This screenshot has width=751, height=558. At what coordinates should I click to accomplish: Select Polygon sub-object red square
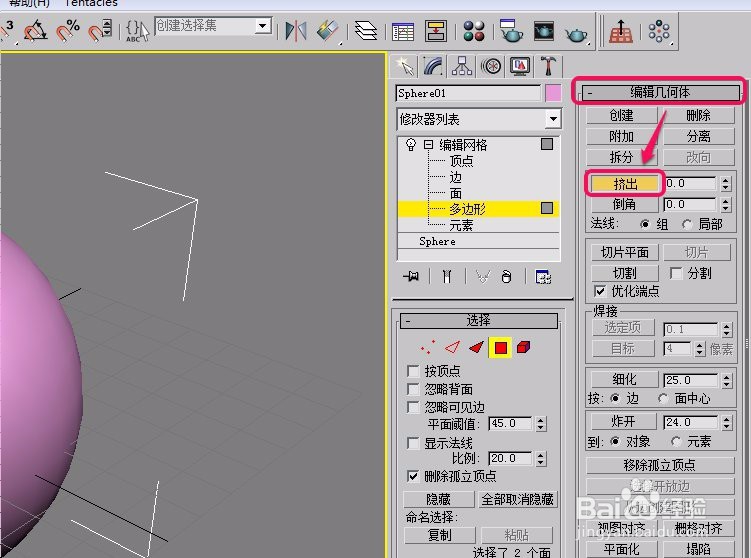[x=501, y=348]
